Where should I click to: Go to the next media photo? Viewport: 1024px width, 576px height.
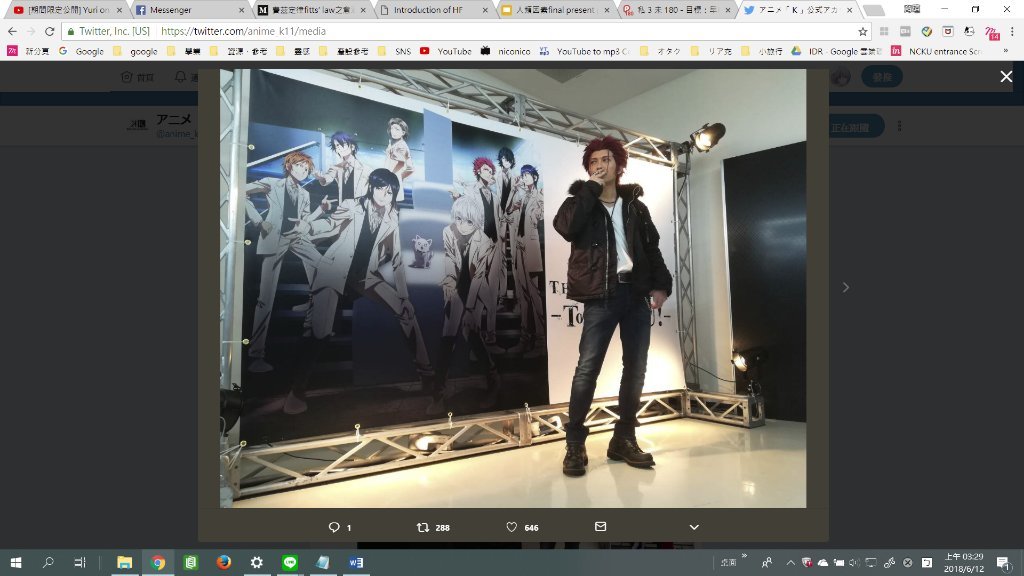coord(846,287)
